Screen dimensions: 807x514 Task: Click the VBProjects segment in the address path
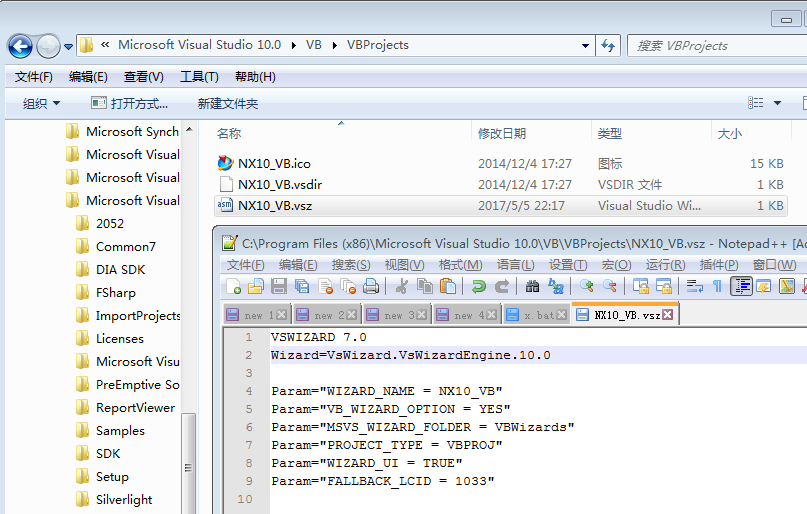(378, 45)
